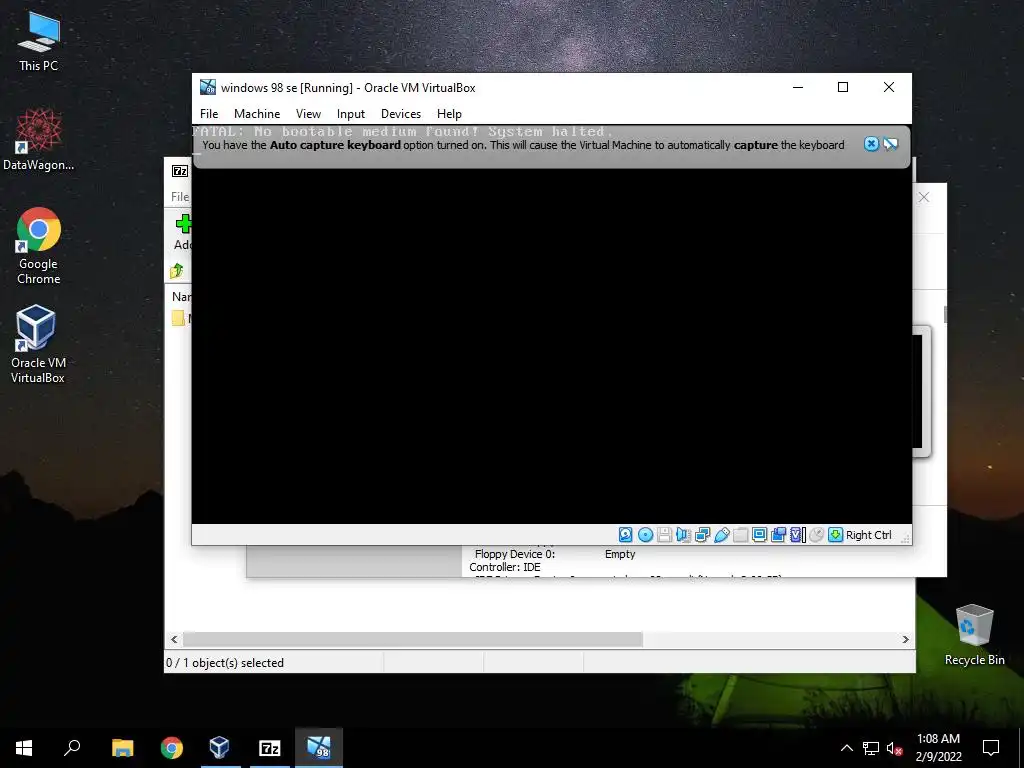Open the floppy disk indicator in VM status bar
Screen dimensions: 1024x768
[664, 535]
